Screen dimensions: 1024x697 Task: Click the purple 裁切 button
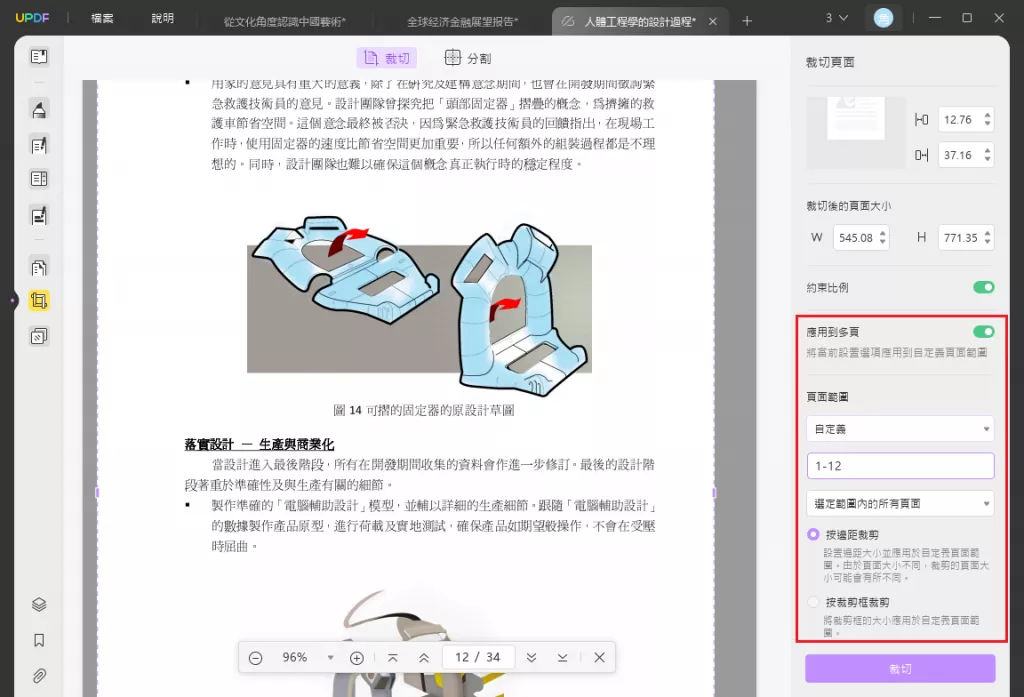[x=899, y=669]
